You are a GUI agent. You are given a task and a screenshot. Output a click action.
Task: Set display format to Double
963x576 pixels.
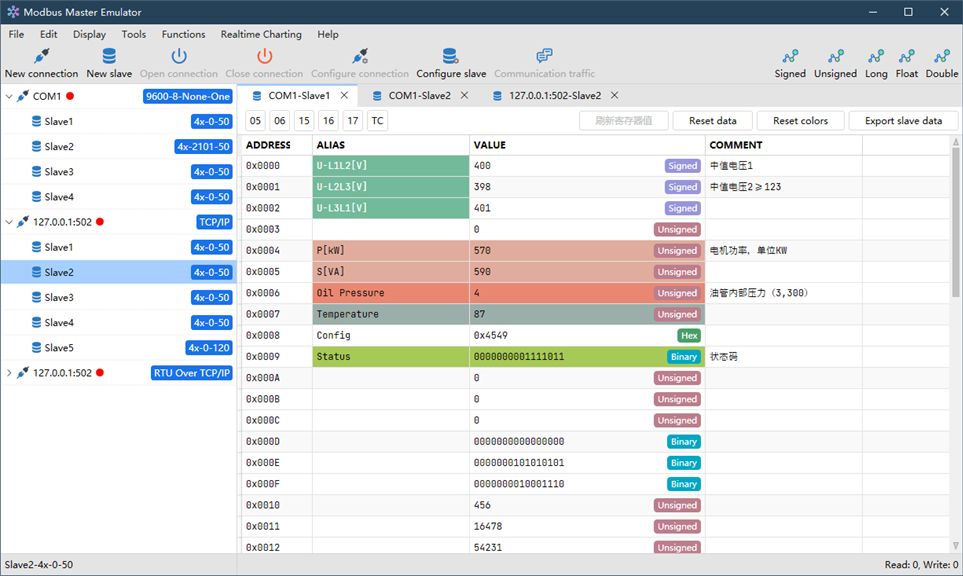pyautogui.click(x=942, y=64)
